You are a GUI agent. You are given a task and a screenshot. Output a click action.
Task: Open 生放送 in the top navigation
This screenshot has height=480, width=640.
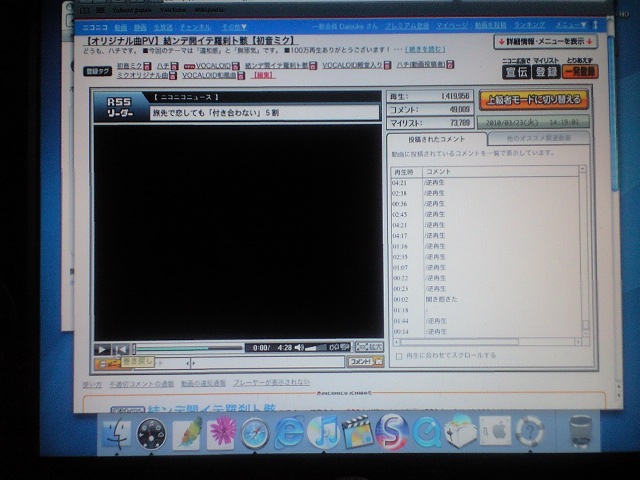[163, 27]
